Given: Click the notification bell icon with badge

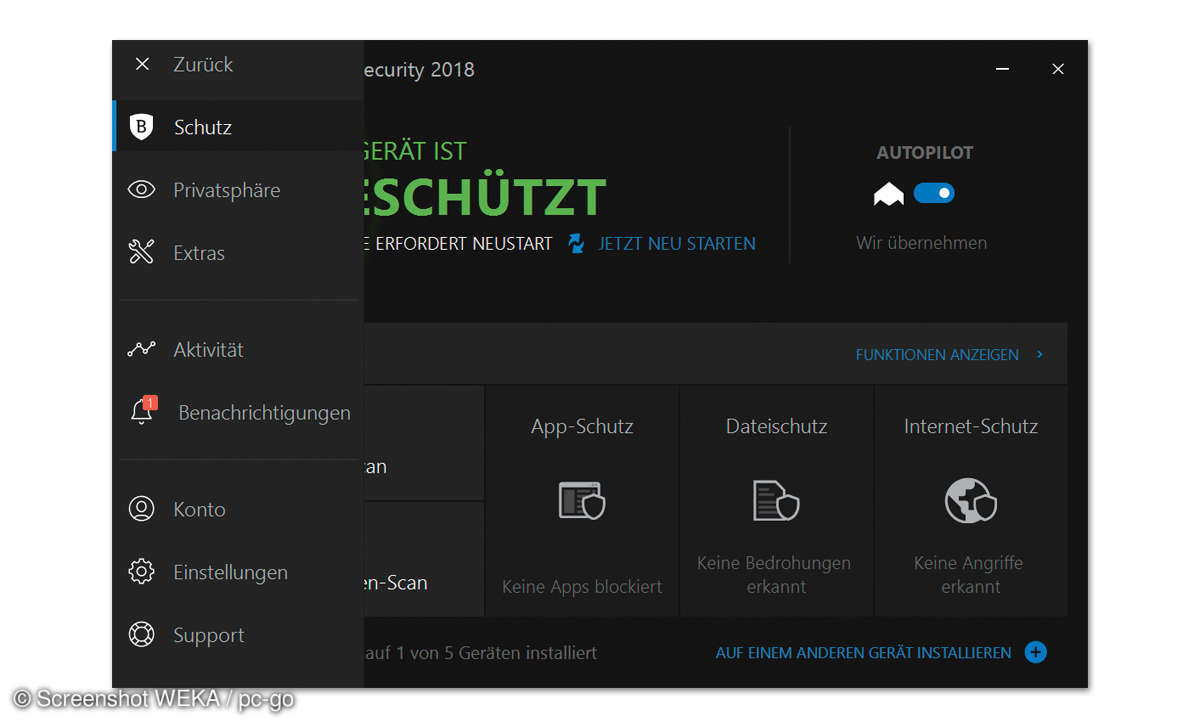Looking at the screenshot, I should [x=143, y=411].
